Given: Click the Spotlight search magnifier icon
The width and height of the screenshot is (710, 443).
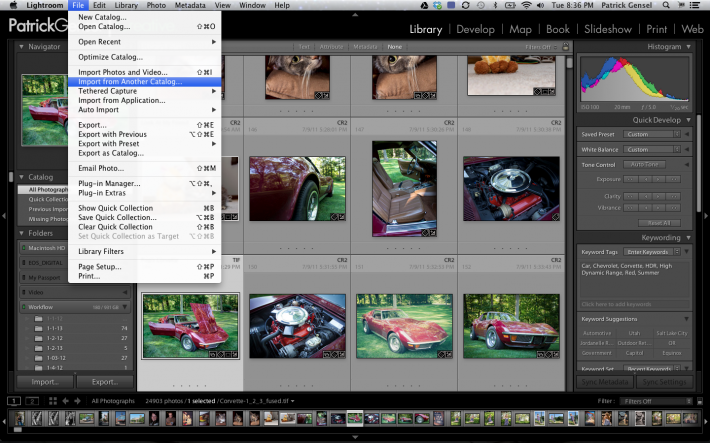Looking at the screenshot, I should pos(666,5).
